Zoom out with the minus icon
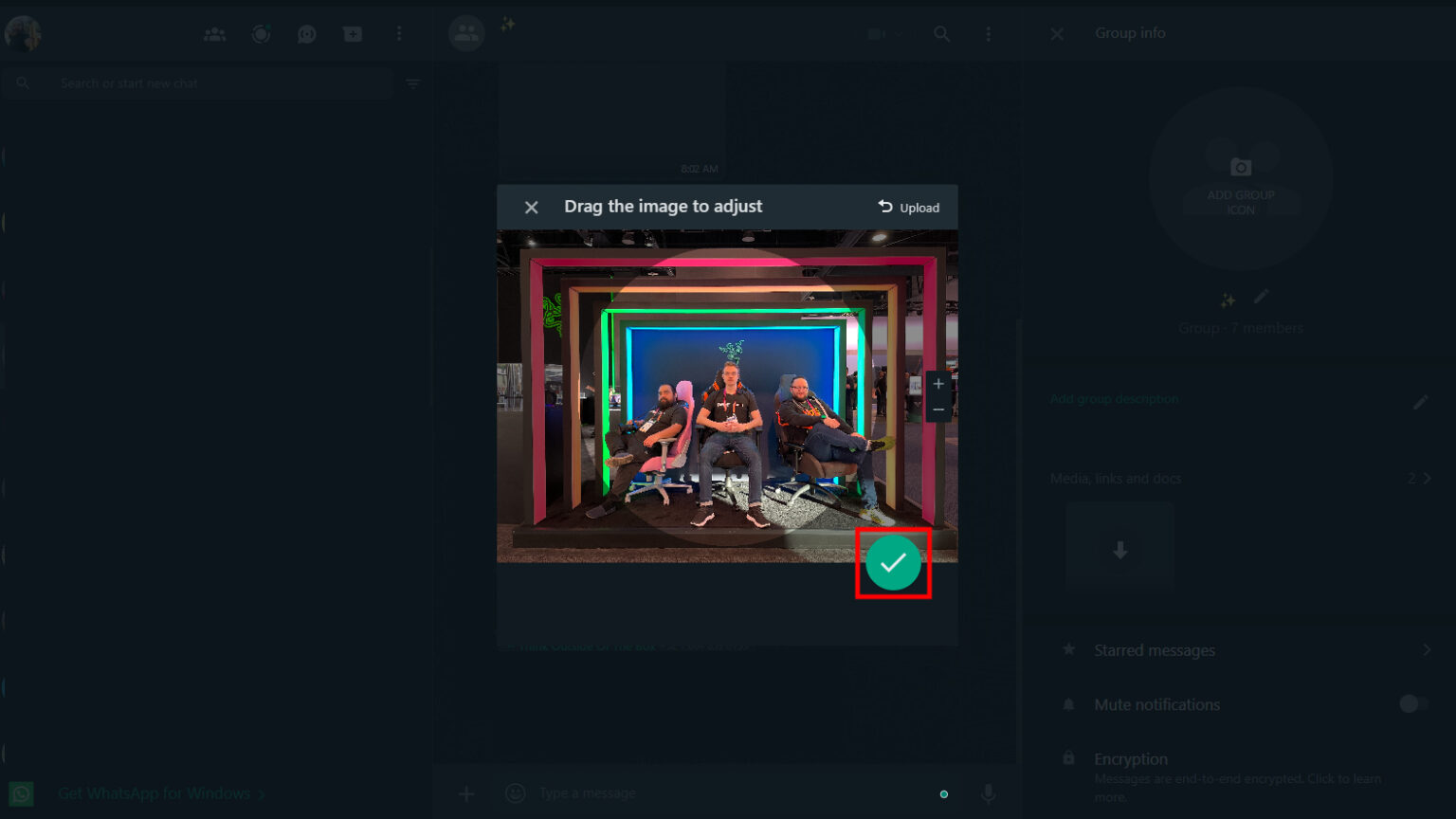Image resolution: width=1456 pixels, height=819 pixels. tap(938, 409)
